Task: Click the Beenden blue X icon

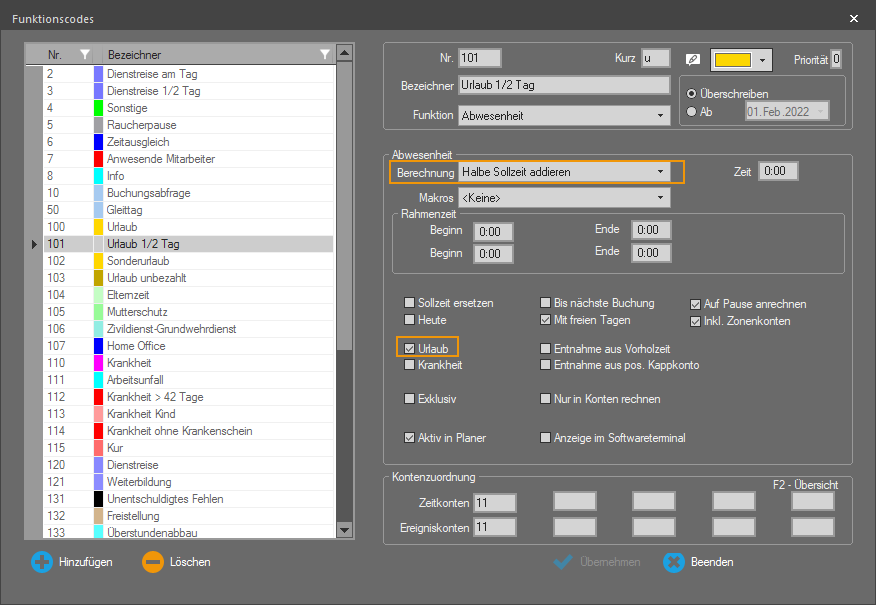Action: (x=674, y=562)
